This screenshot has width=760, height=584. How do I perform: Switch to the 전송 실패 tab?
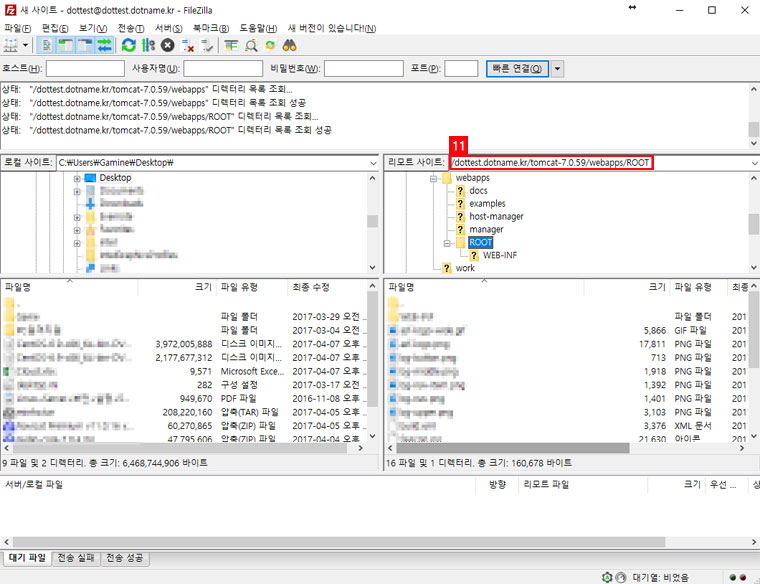click(76, 558)
